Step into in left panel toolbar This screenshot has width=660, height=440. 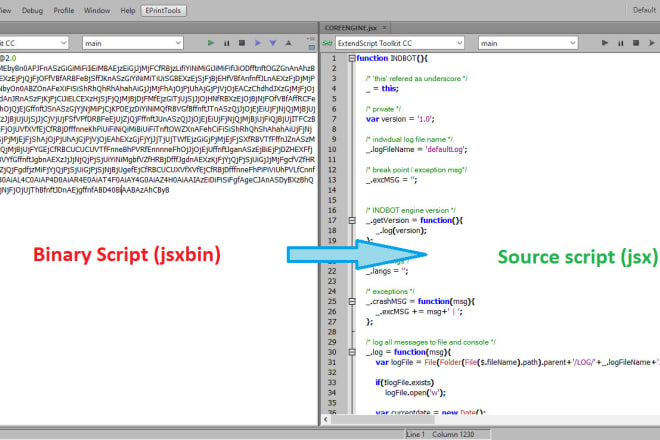pyautogui.click(x=273, y=43)
